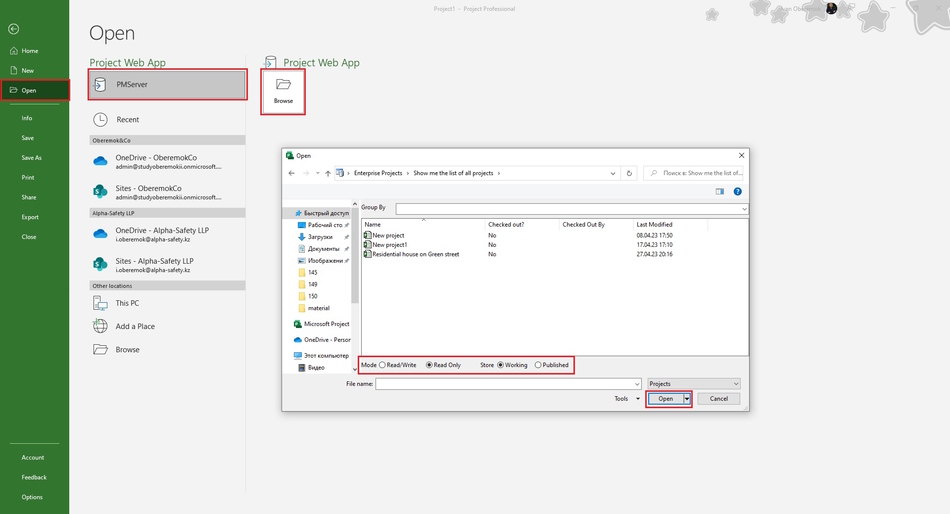Refresh the dialog folder view
The width and height of the screenshot is (950, 514).
click(629, 173)
